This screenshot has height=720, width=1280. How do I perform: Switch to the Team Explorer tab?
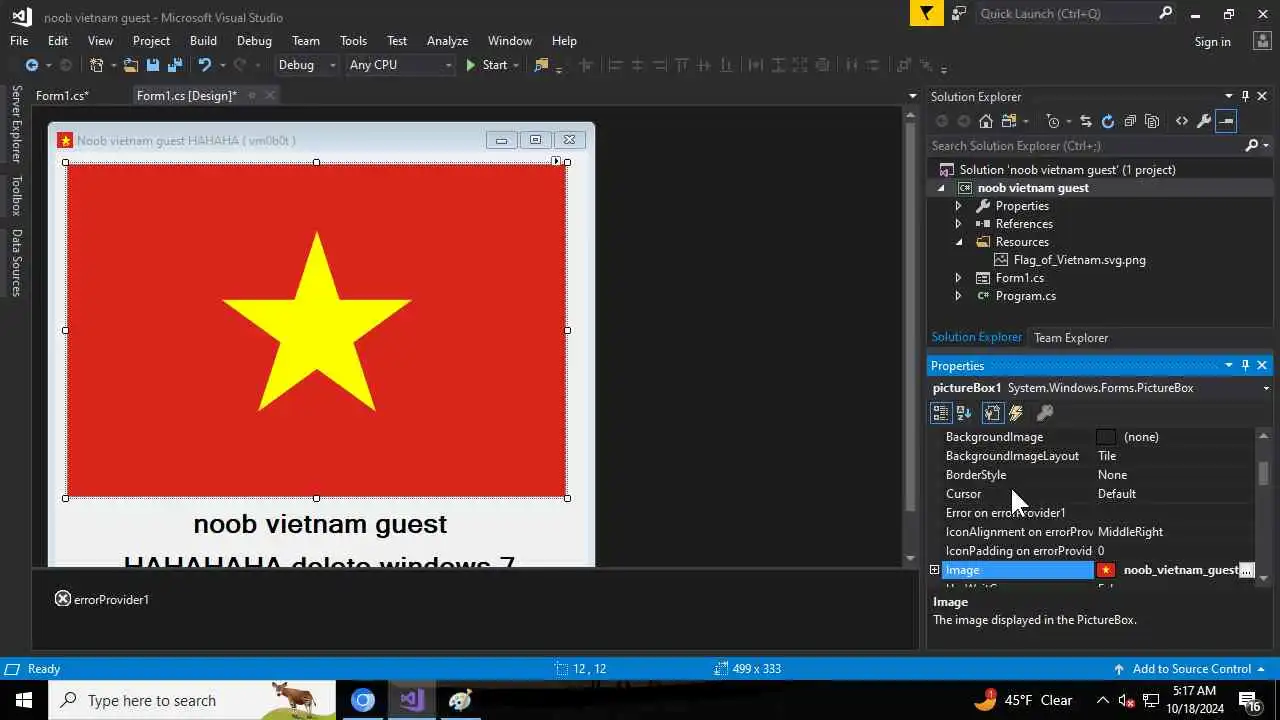[1071, 338]
